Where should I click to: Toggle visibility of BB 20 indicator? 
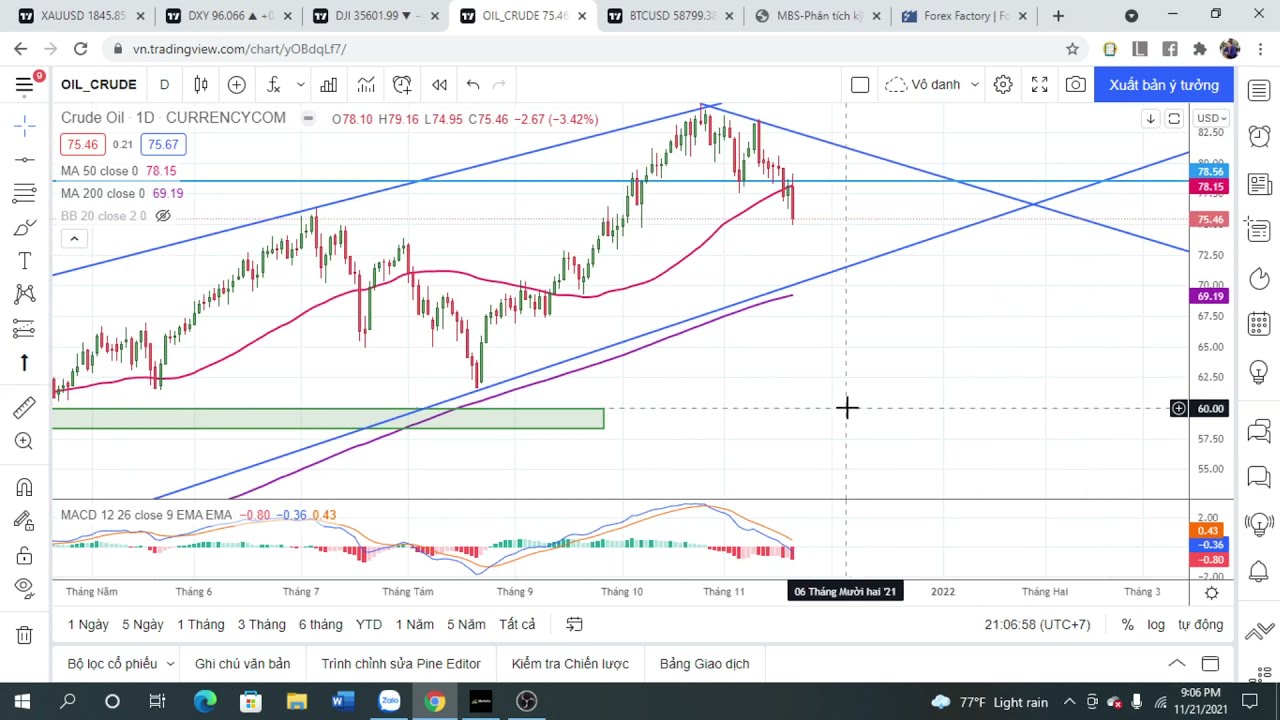pyautogui.click(x=163, y=216)
